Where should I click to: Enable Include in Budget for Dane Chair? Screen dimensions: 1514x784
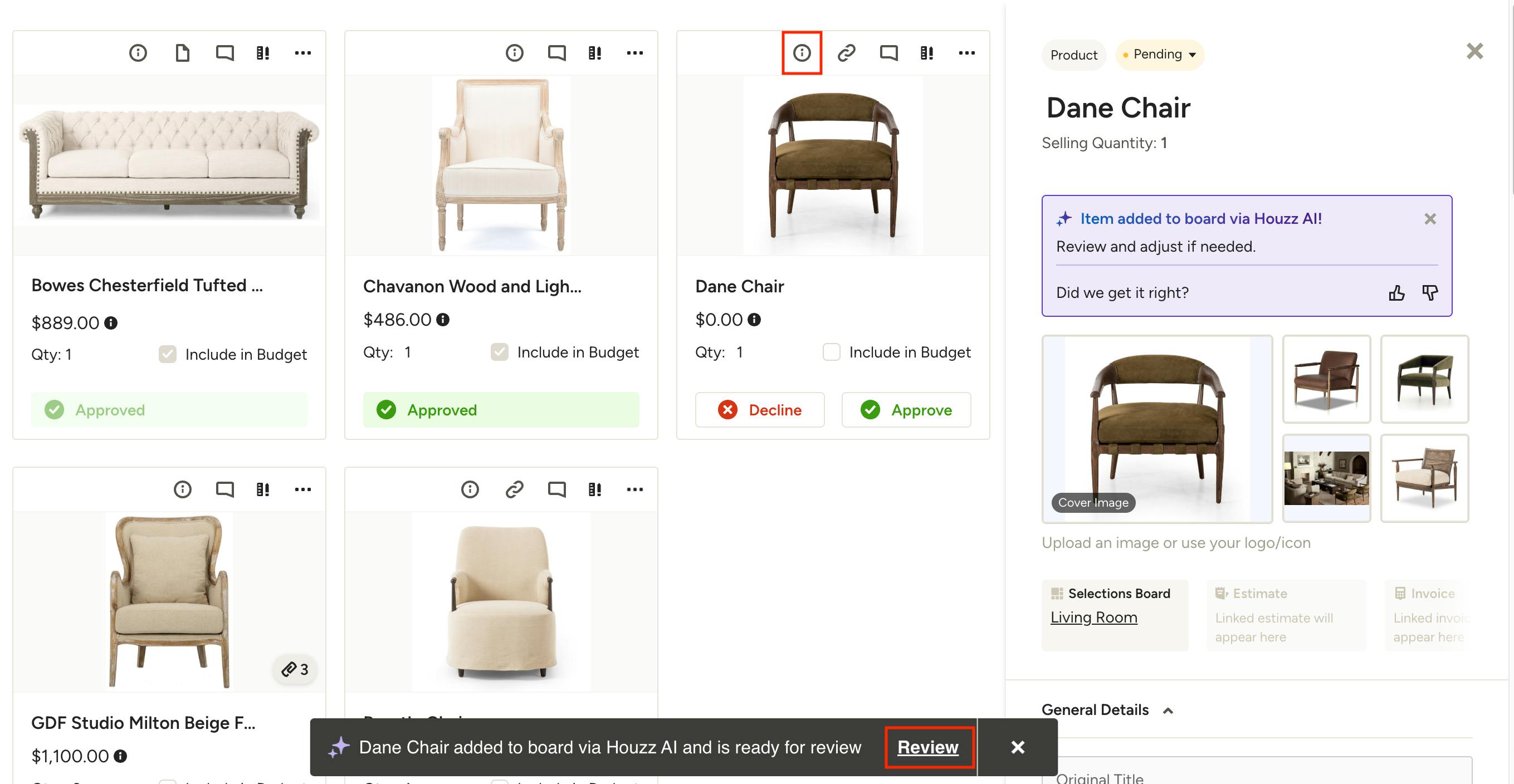pyautogui.click(x=831, y=352)
